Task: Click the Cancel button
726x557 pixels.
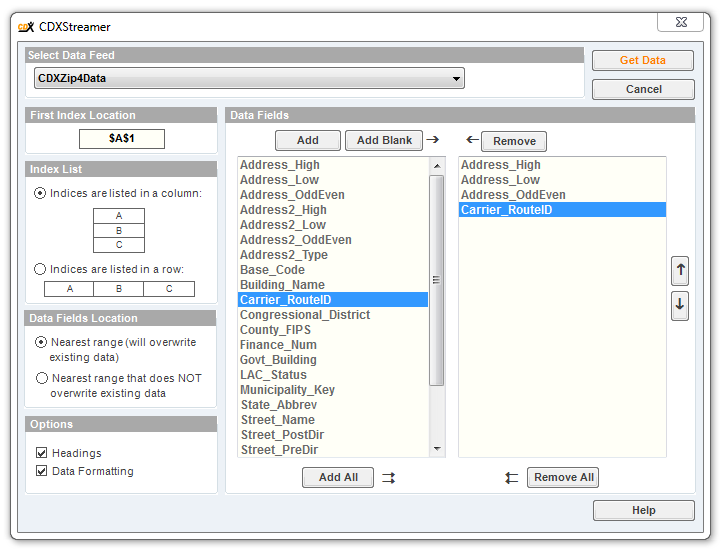Action: pyautogui.click(x=644, y=89)
